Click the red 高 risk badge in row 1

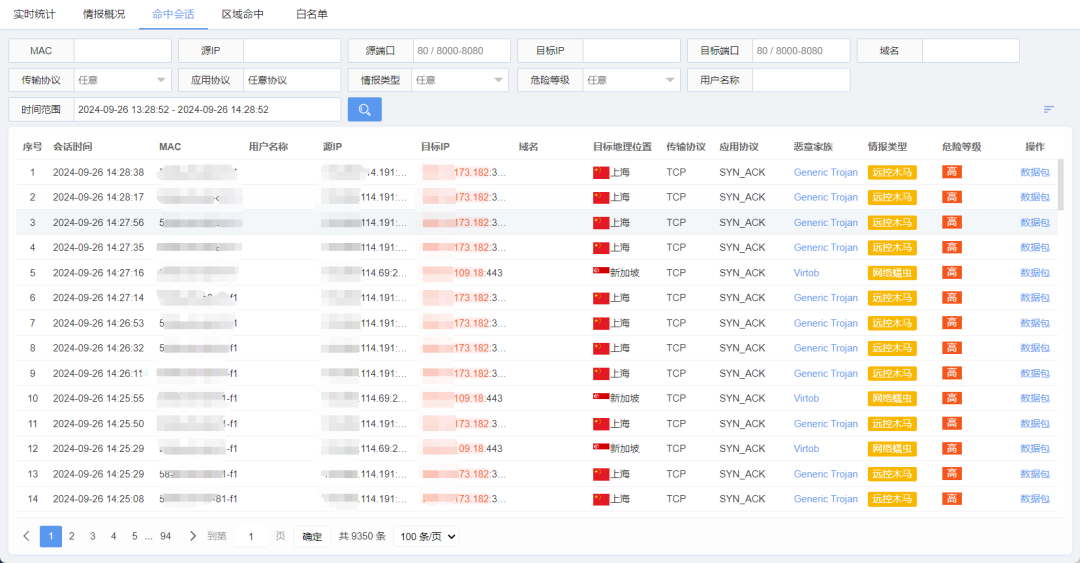[951, 172]
